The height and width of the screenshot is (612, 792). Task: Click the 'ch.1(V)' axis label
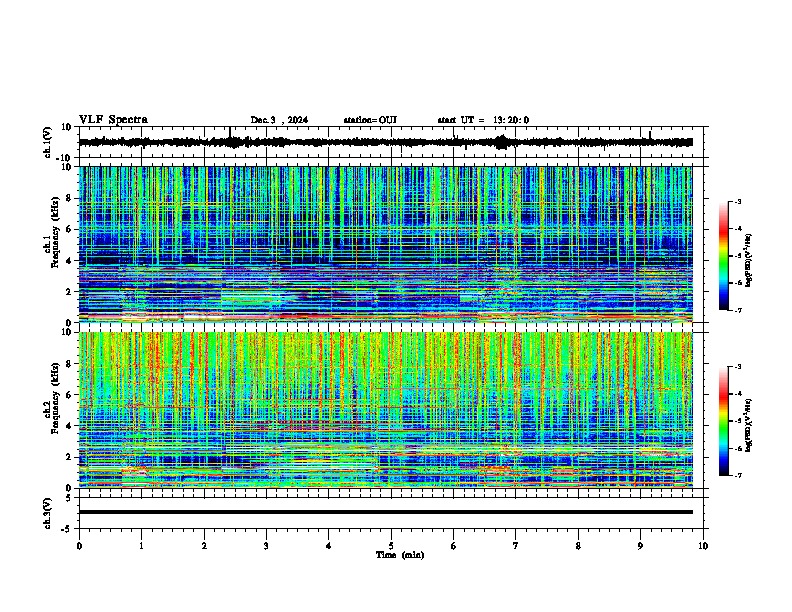(48, 142)
